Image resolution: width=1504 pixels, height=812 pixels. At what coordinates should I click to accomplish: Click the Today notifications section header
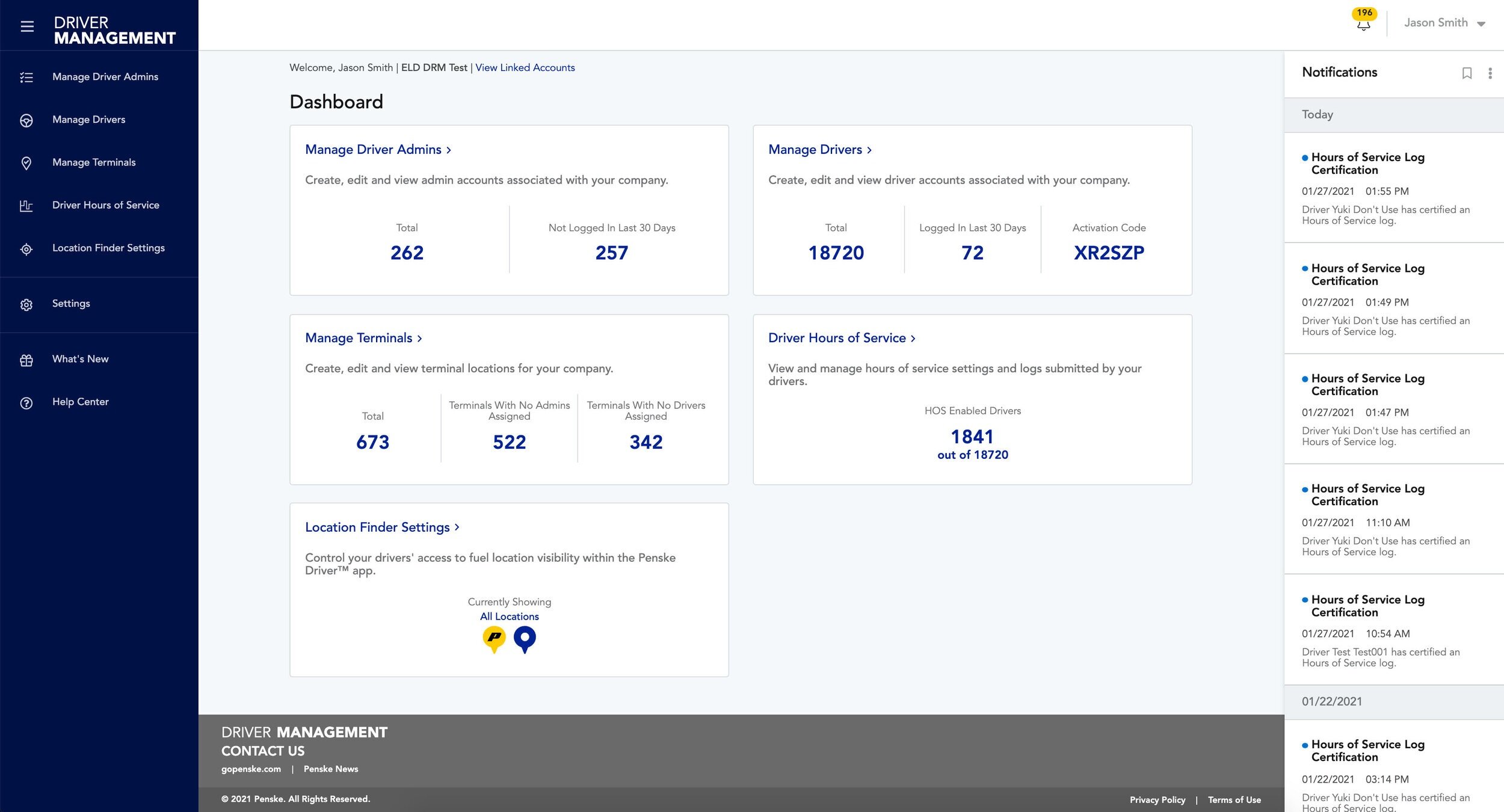[1394, 115]
